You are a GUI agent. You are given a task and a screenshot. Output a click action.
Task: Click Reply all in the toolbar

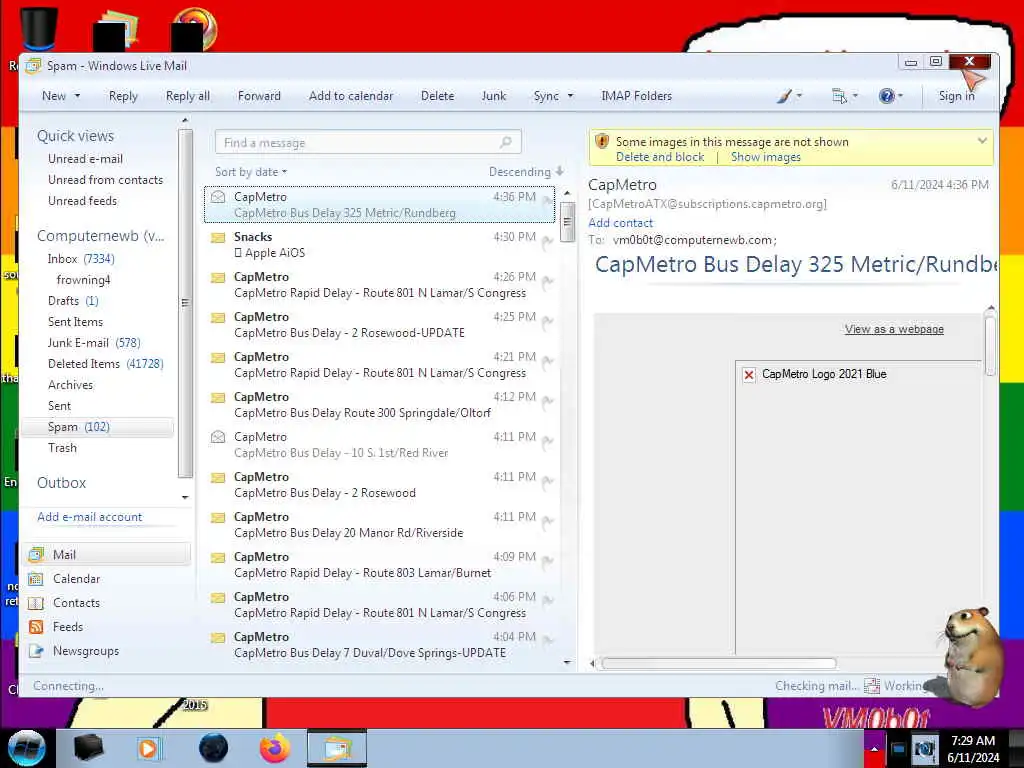tap(187, 96)
